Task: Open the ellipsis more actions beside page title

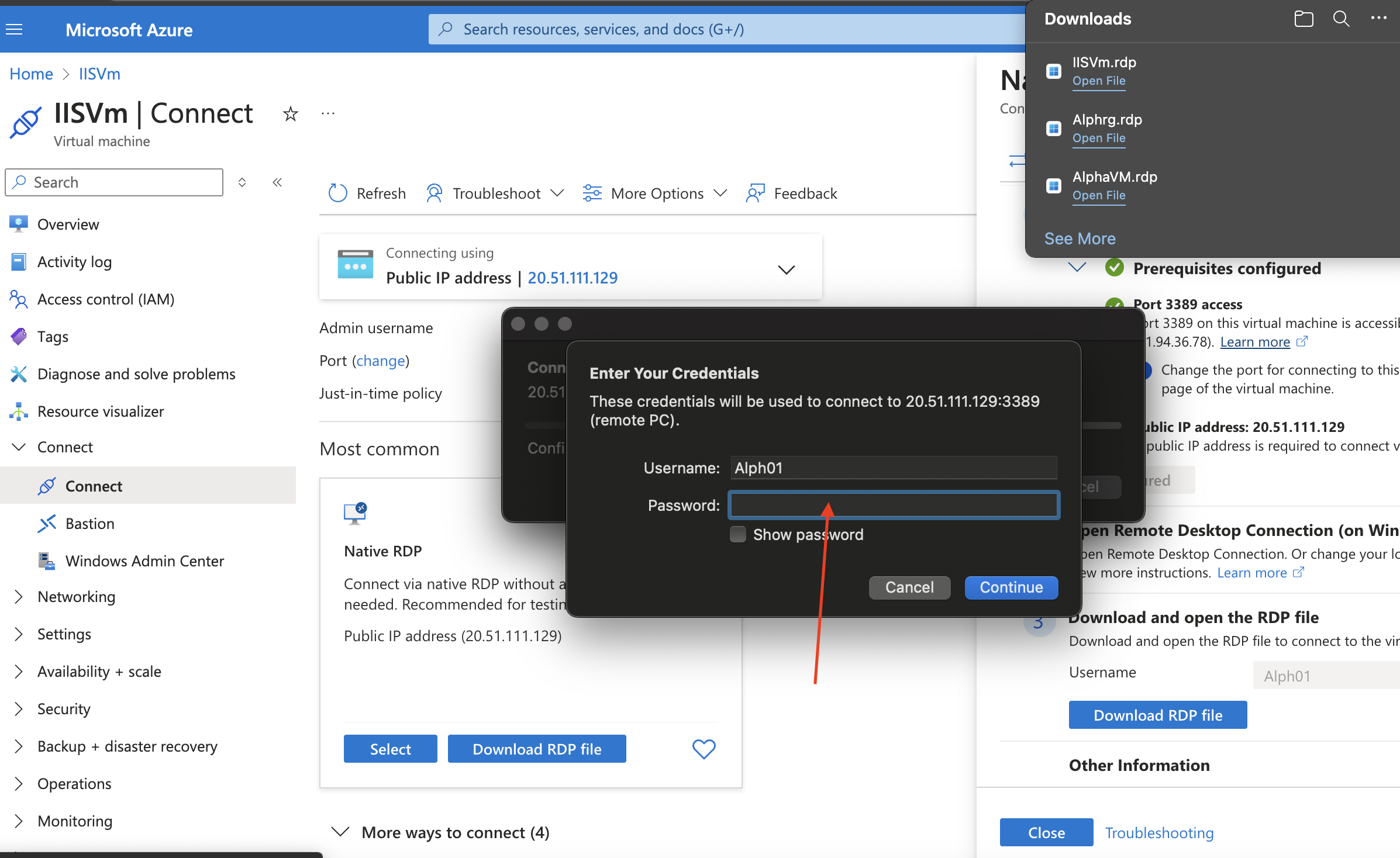Action: click(x=328, y=113)
